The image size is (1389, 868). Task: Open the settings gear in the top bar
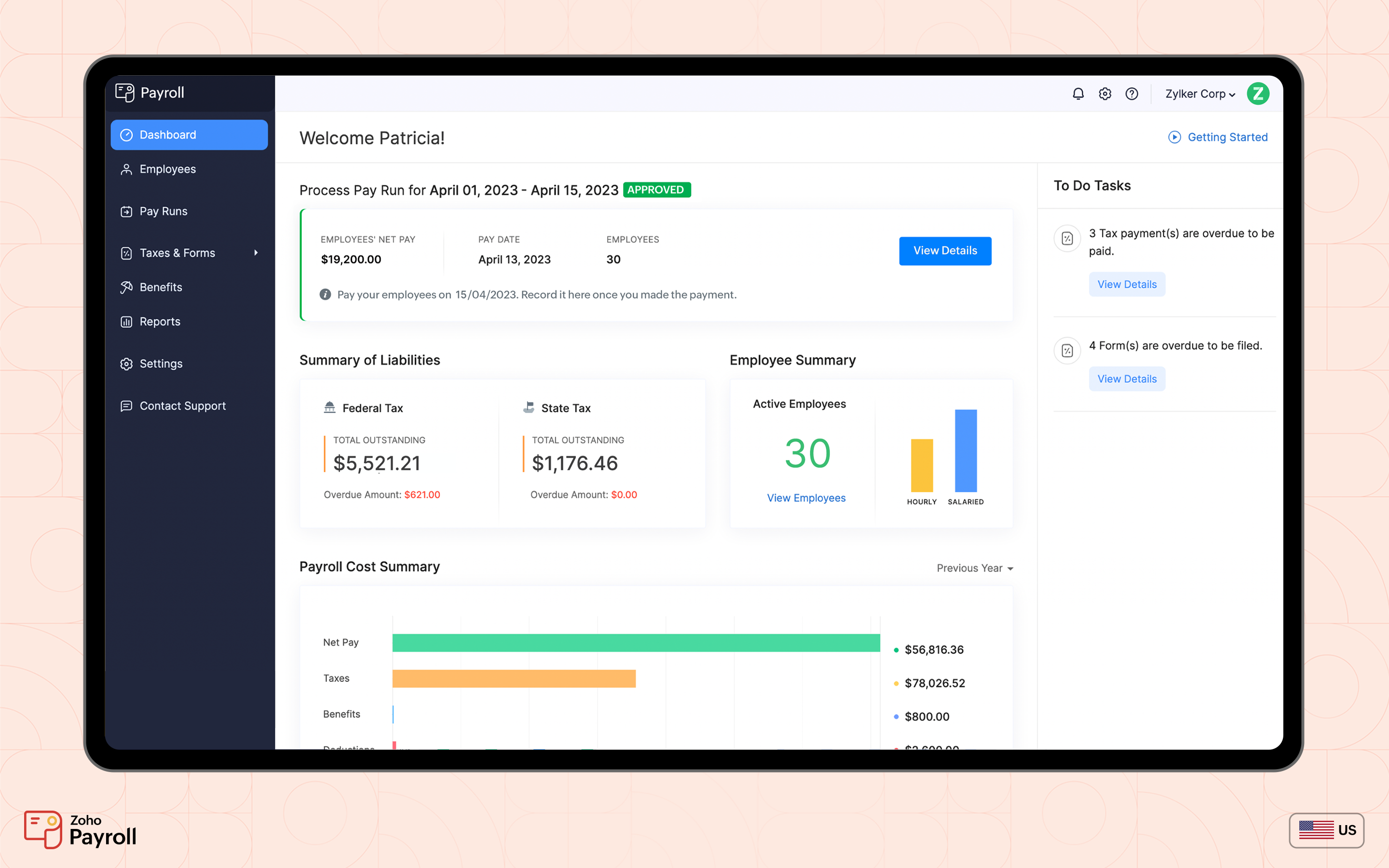tap(1105, 94)
